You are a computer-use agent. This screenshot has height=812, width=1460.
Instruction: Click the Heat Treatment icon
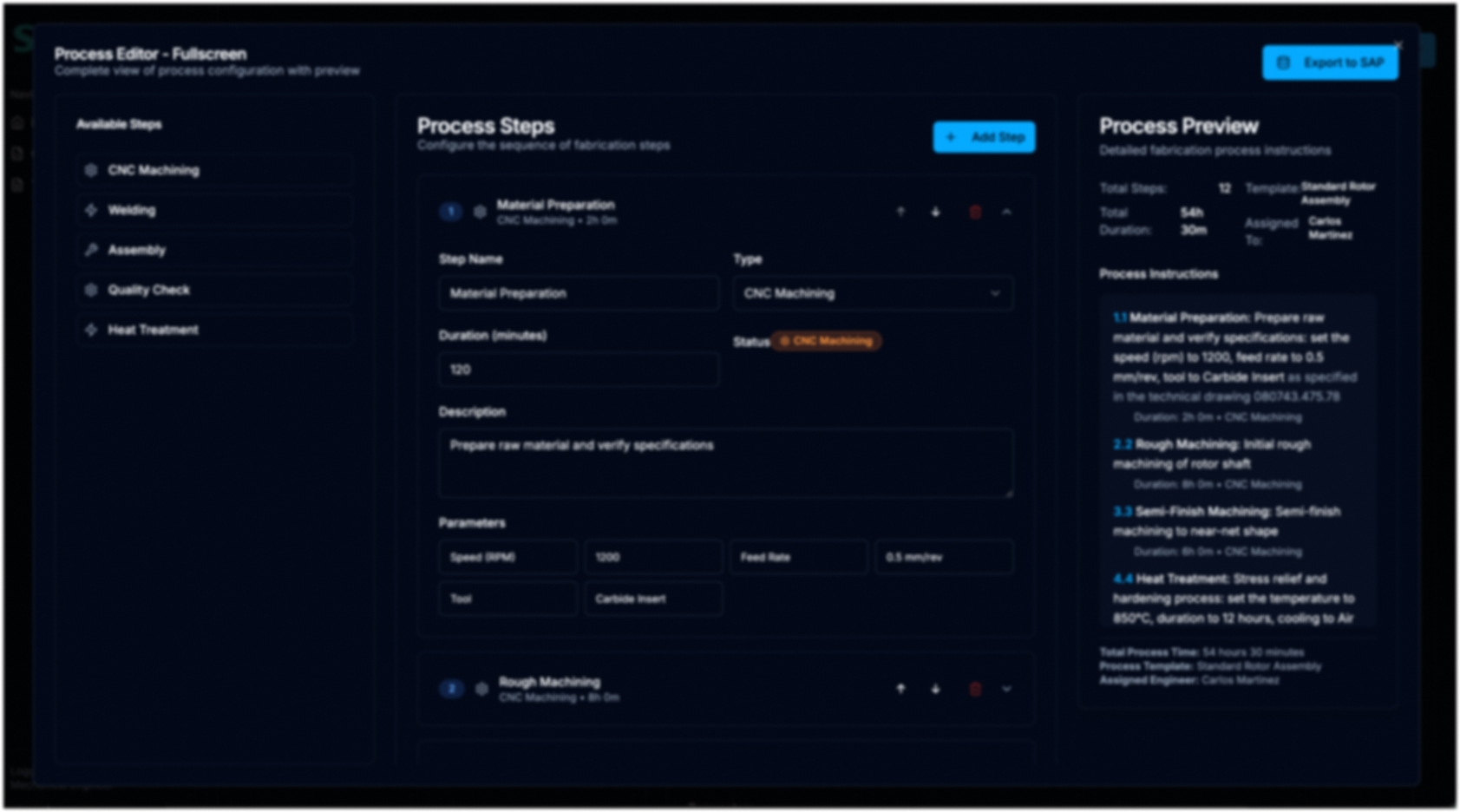click(91, 330)
